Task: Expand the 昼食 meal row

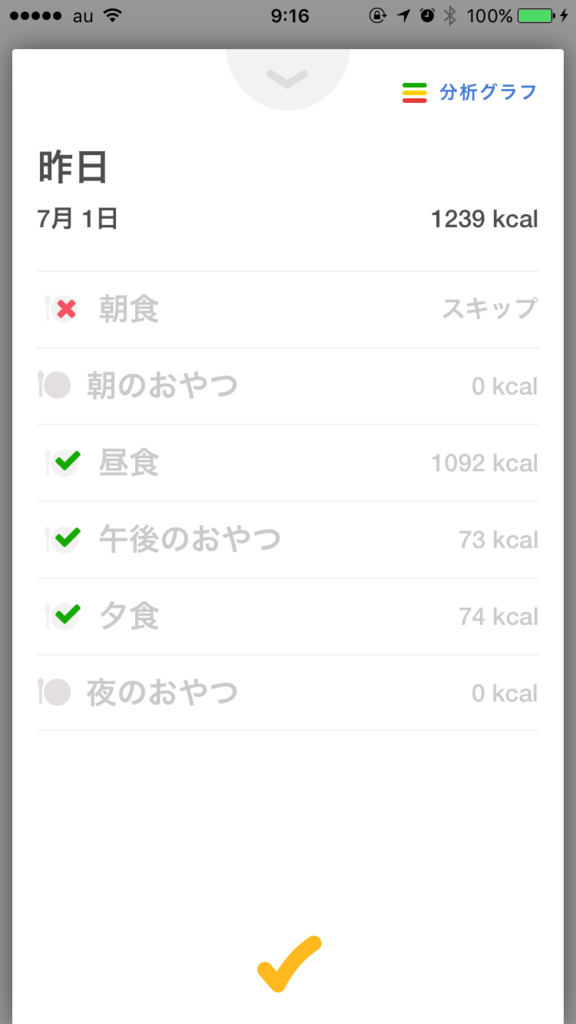Action: (288, 463)
